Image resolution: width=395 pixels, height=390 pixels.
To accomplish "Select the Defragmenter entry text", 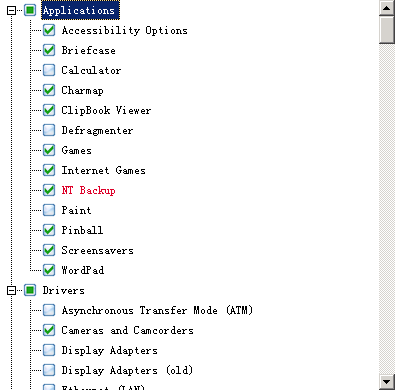I will pos(97,130).
